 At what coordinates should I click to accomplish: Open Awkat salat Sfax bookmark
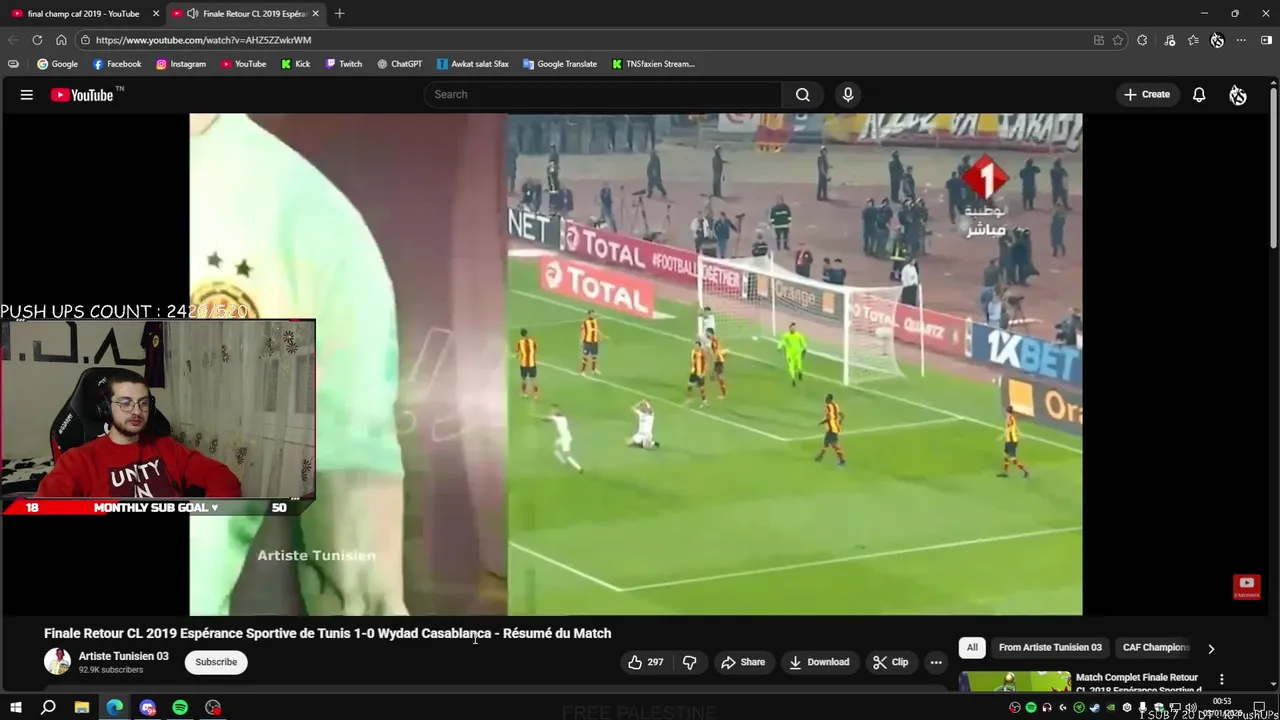click(473, 64)
